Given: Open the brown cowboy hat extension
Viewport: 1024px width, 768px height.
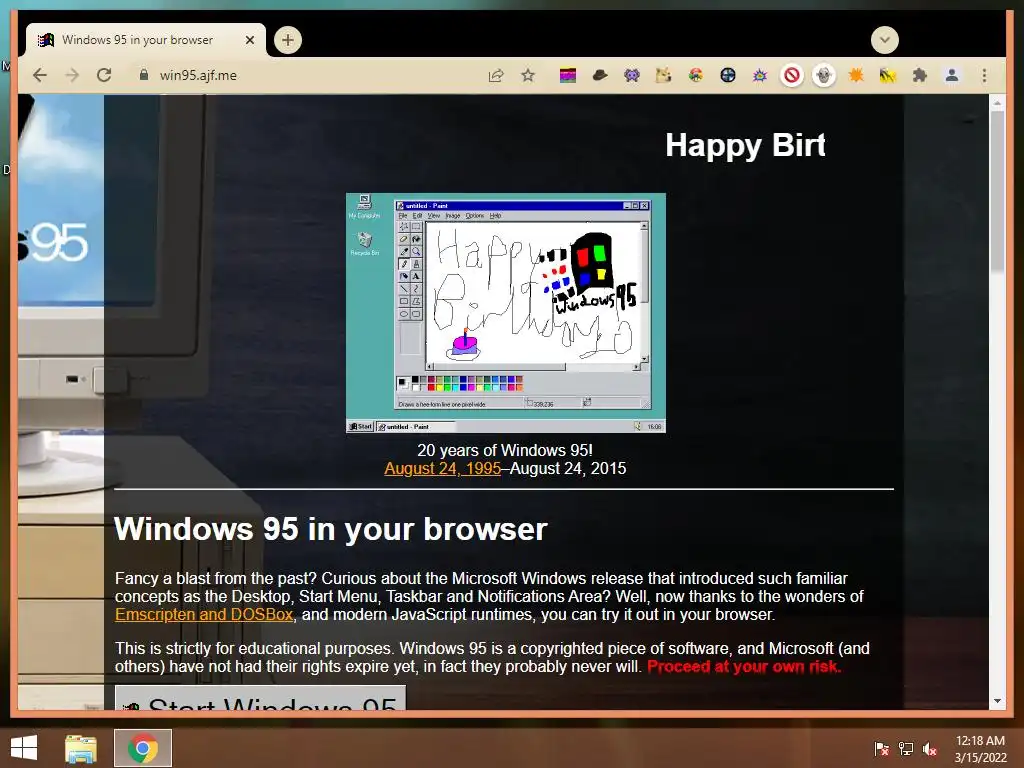Looking at the screenshot, I should click(600, 76).
